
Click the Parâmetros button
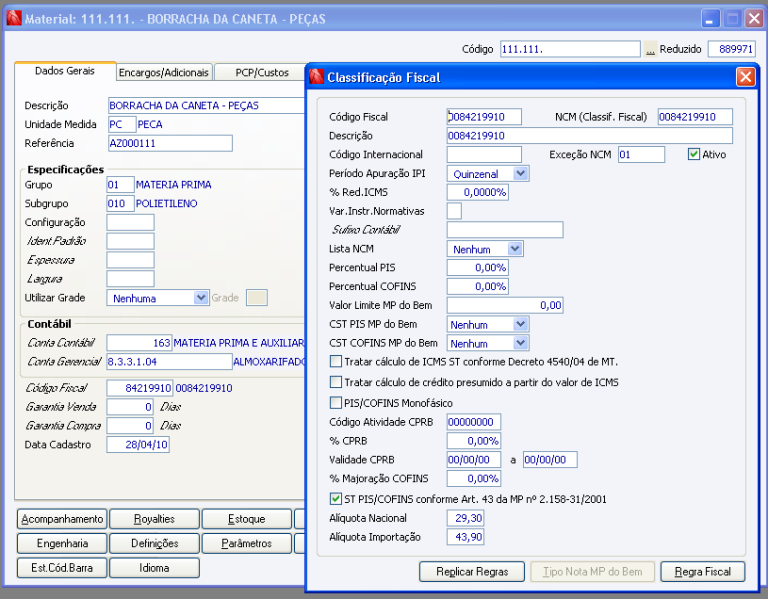pyautogui.click(x=247, y=543)
